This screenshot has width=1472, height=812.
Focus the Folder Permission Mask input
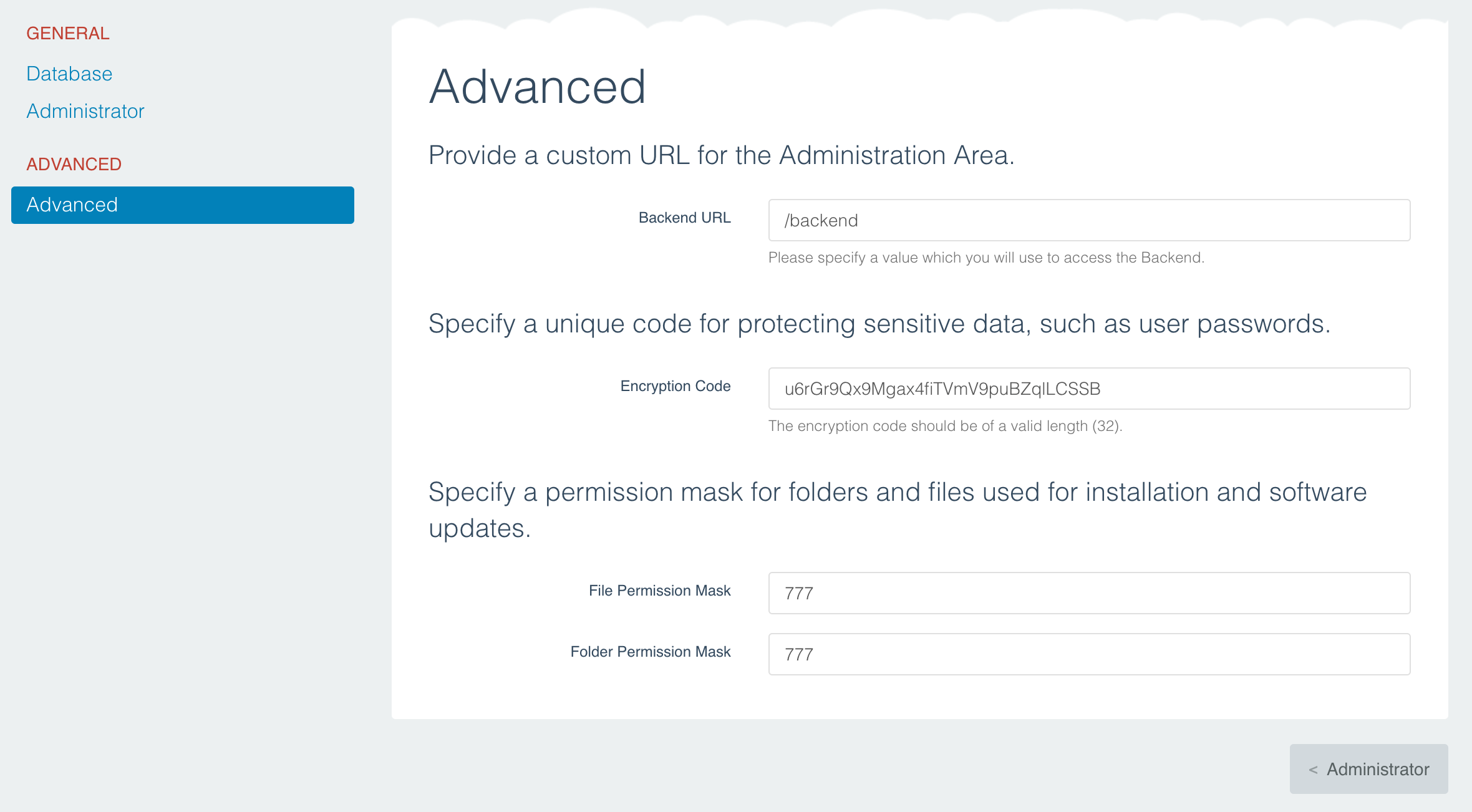coord(1088,654)
